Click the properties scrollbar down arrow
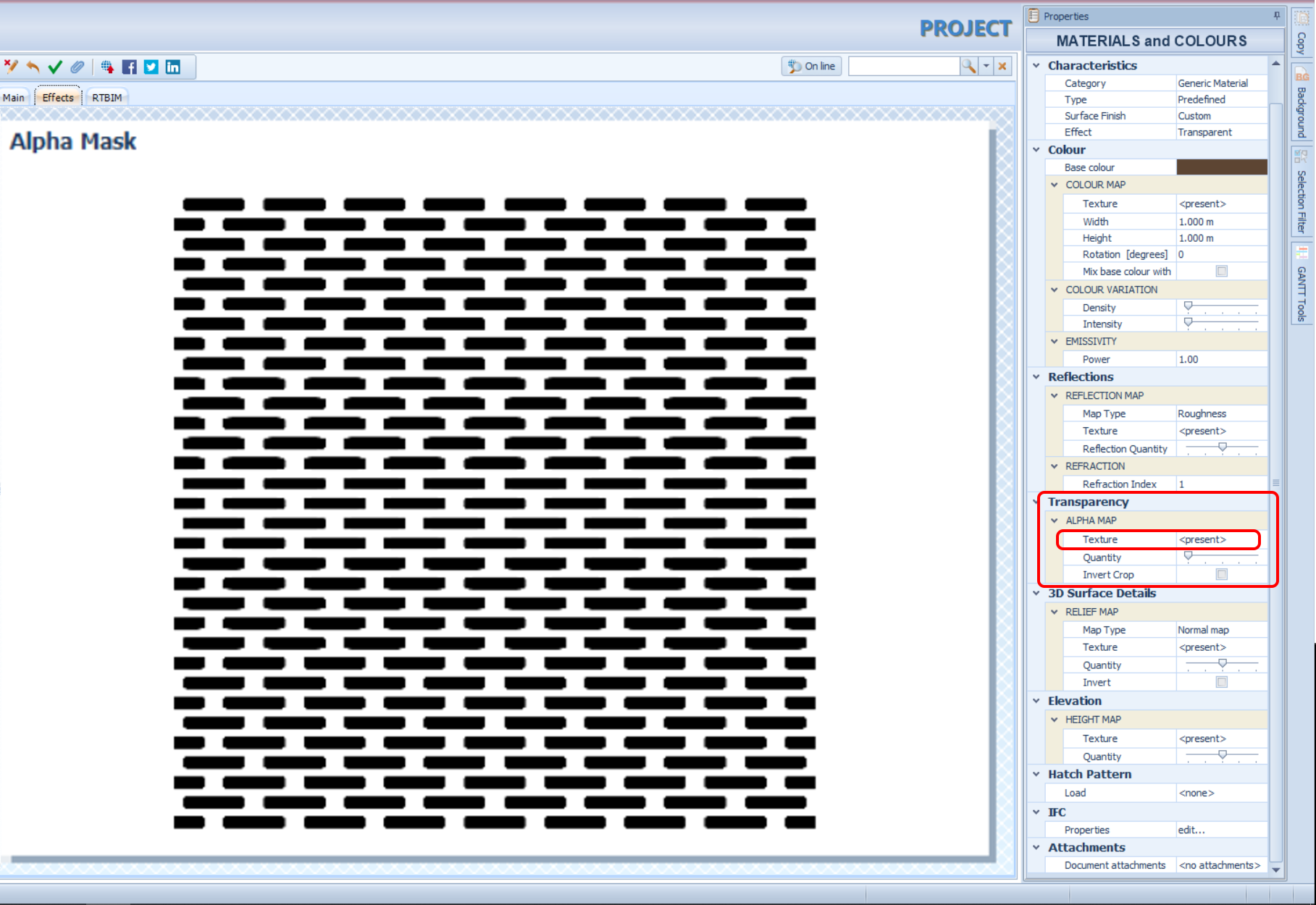Viewport: 1316px width, 905px height. (1276, 870)
